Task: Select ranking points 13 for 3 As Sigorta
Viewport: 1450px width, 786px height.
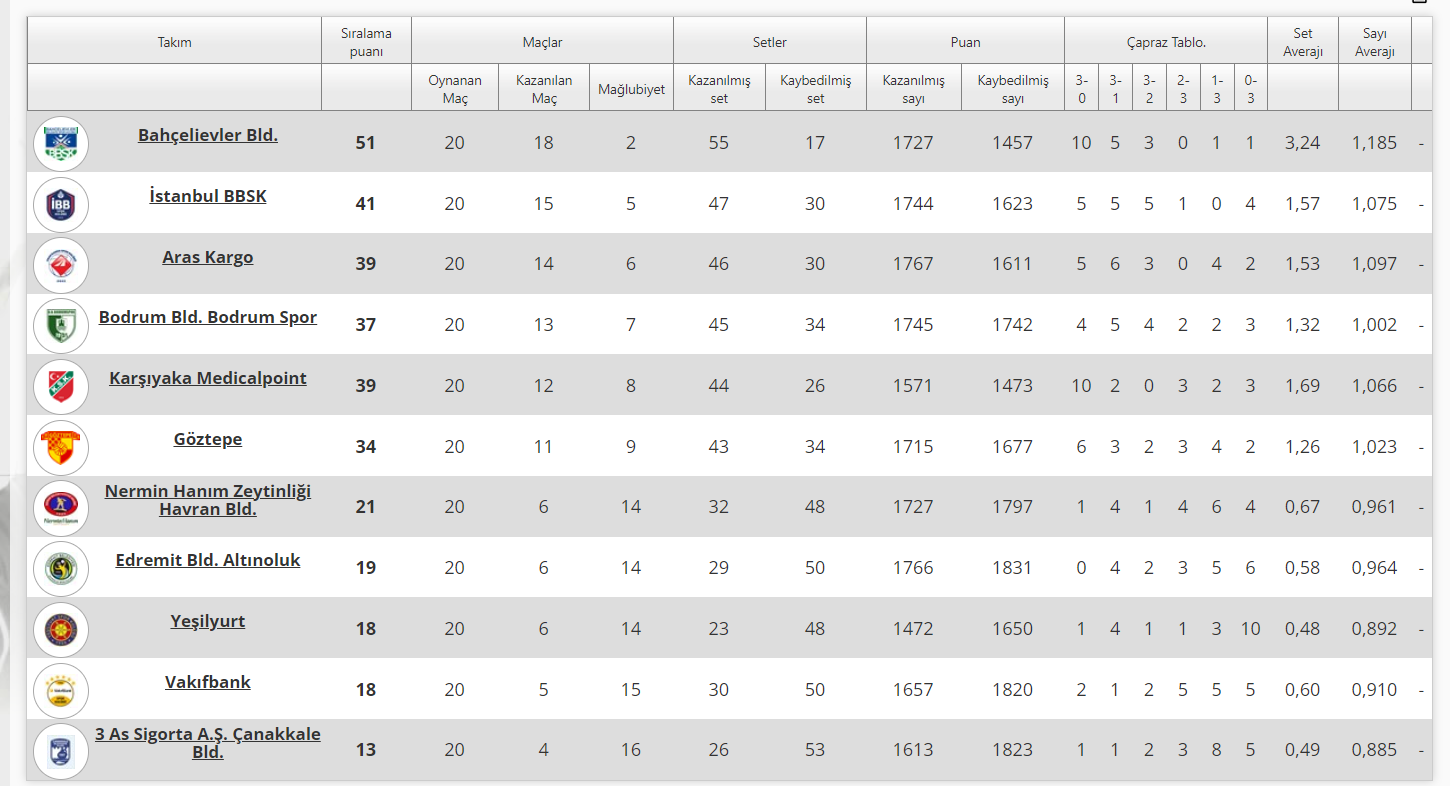Action: (366, 751)
